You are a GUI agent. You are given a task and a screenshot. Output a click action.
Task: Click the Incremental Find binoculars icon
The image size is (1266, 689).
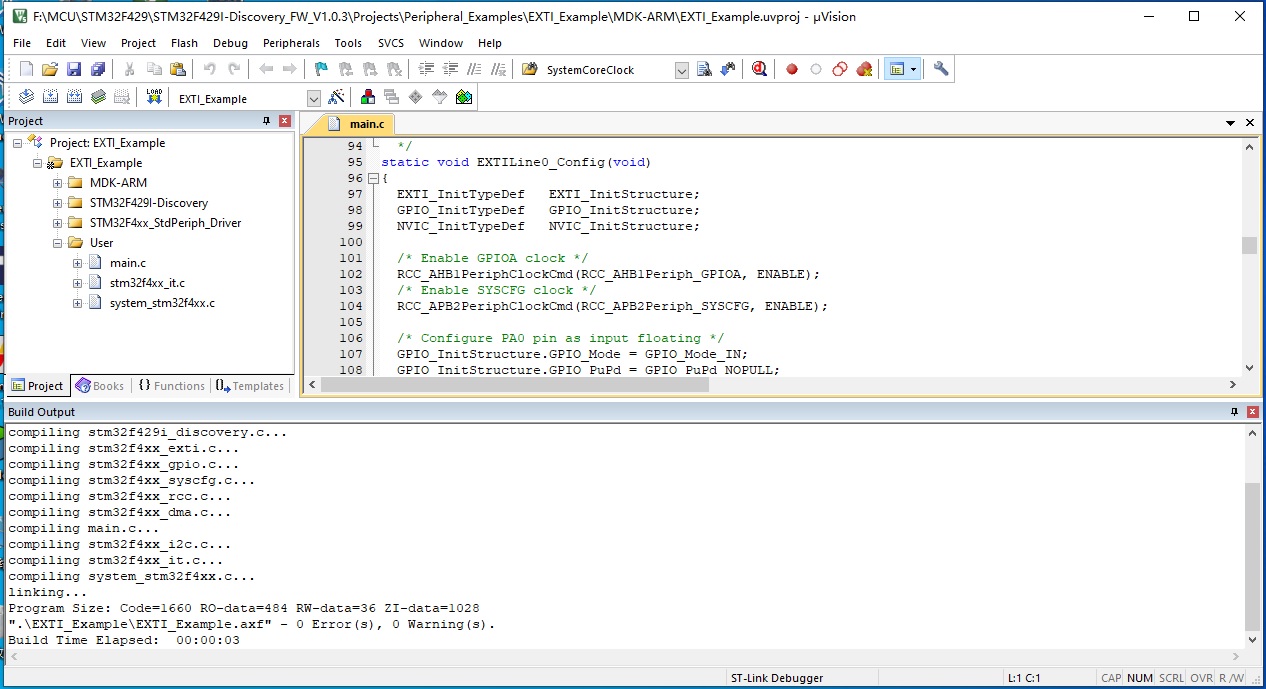[x=727, y=69]
